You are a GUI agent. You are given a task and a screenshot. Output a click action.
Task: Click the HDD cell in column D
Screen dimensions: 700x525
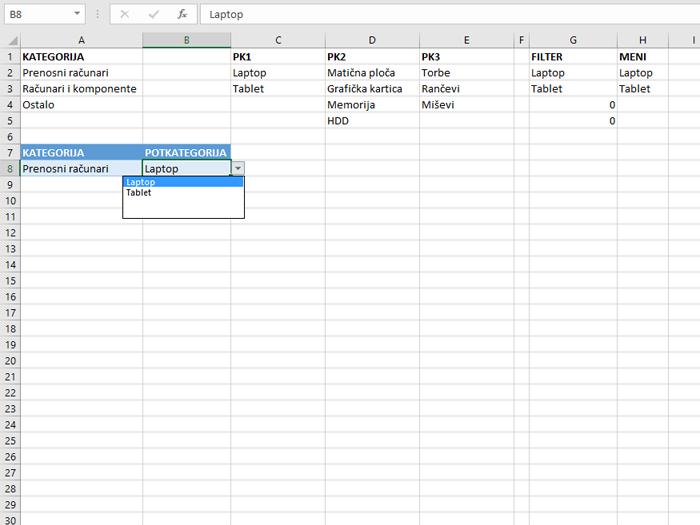(x=371, y=121)
